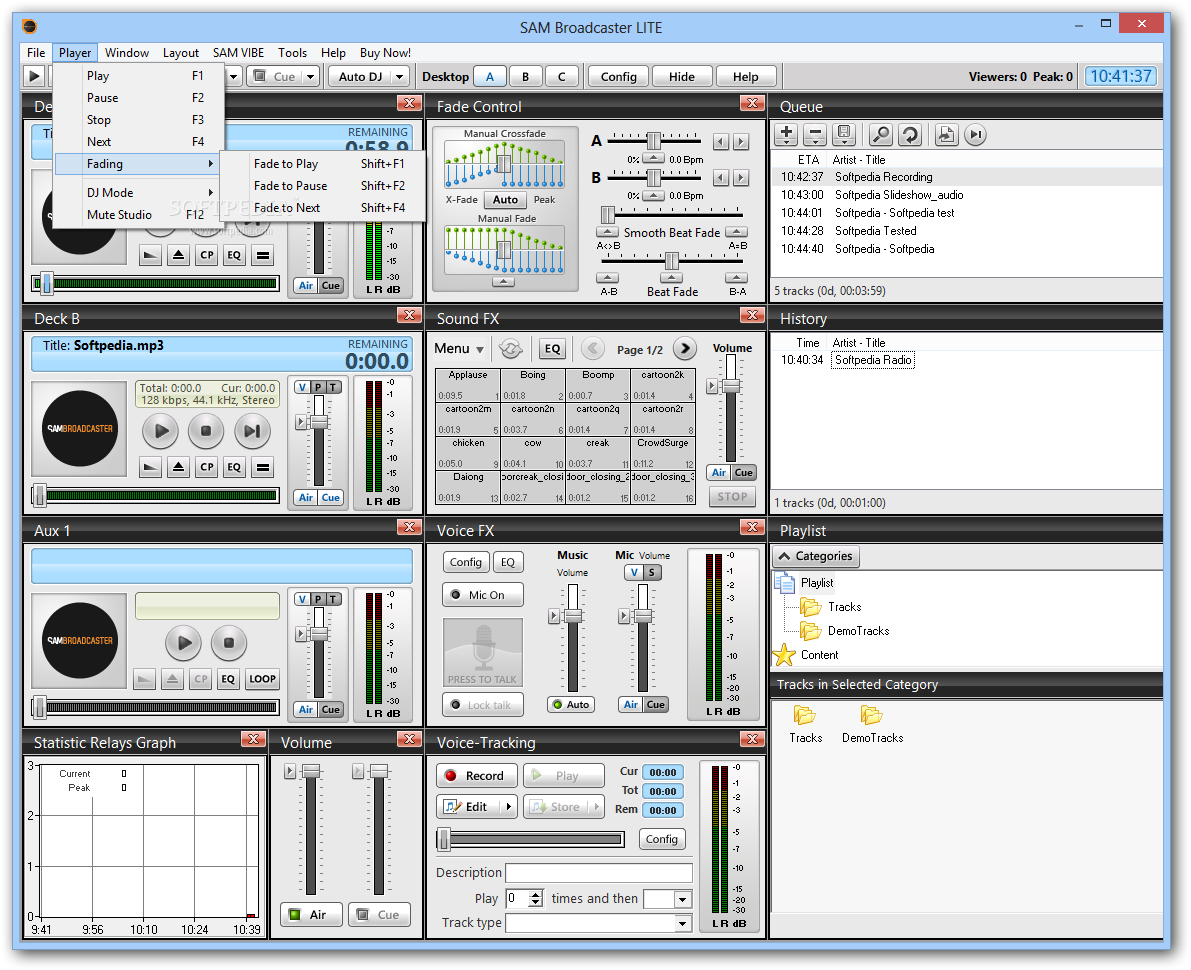Remove a track using the Queue minus icon
Viewport: 1191px width, 970px height.
[815, 134]
